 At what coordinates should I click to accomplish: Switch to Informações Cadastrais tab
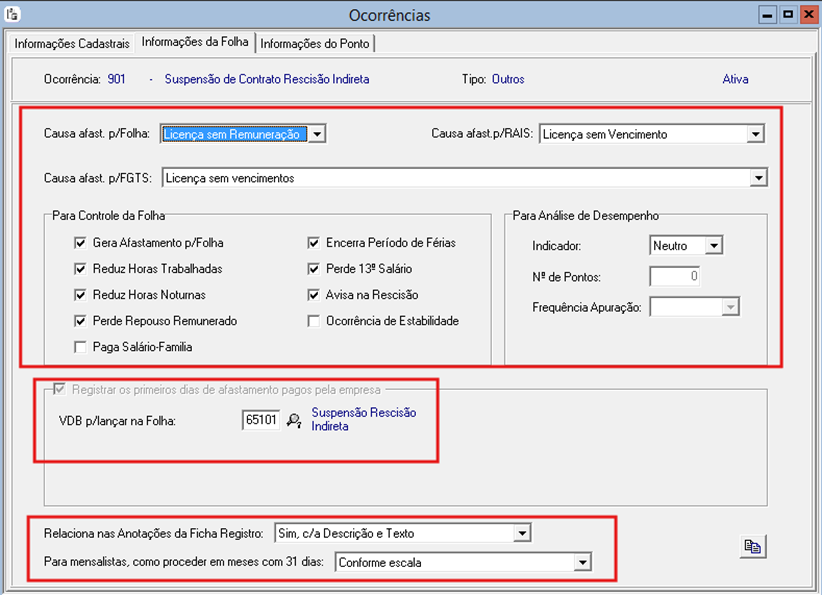tap(71, 44)
